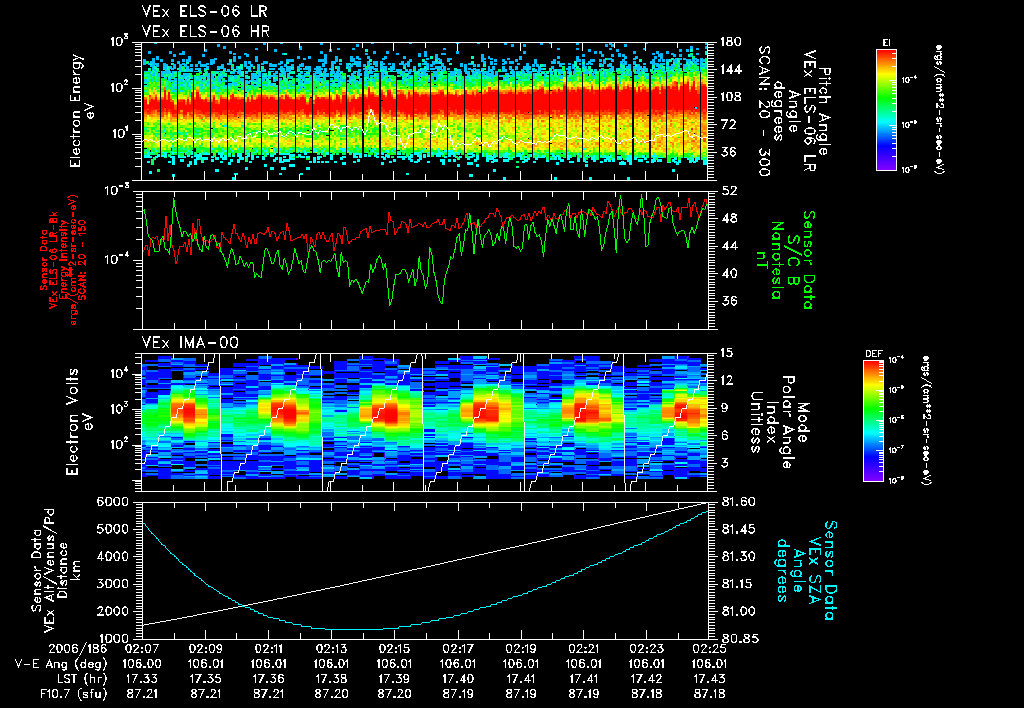Click the 15 polar angle index tick

[x=727, y=353]
